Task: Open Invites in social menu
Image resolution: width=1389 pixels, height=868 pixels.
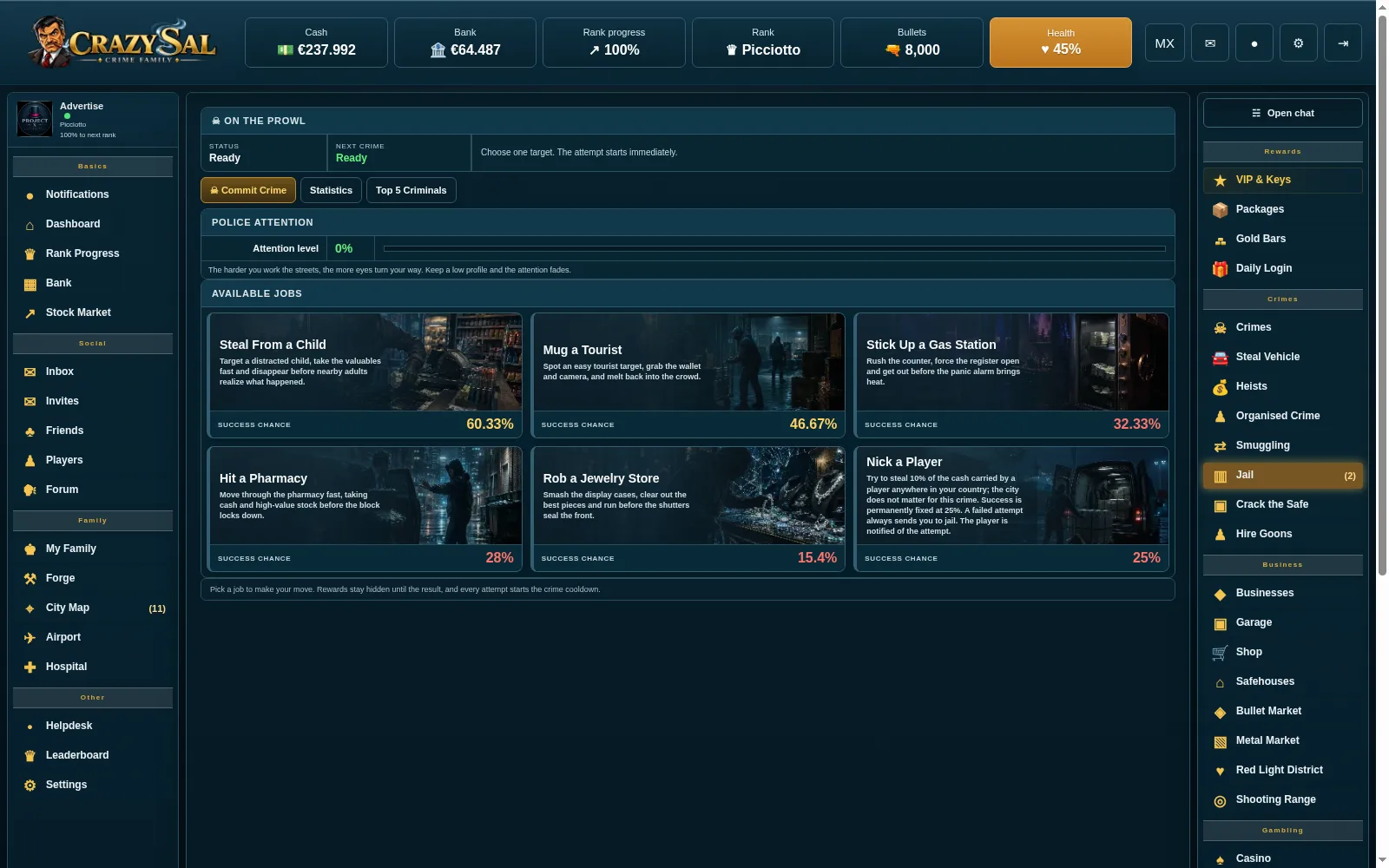Action: click(x=93, y=401)
